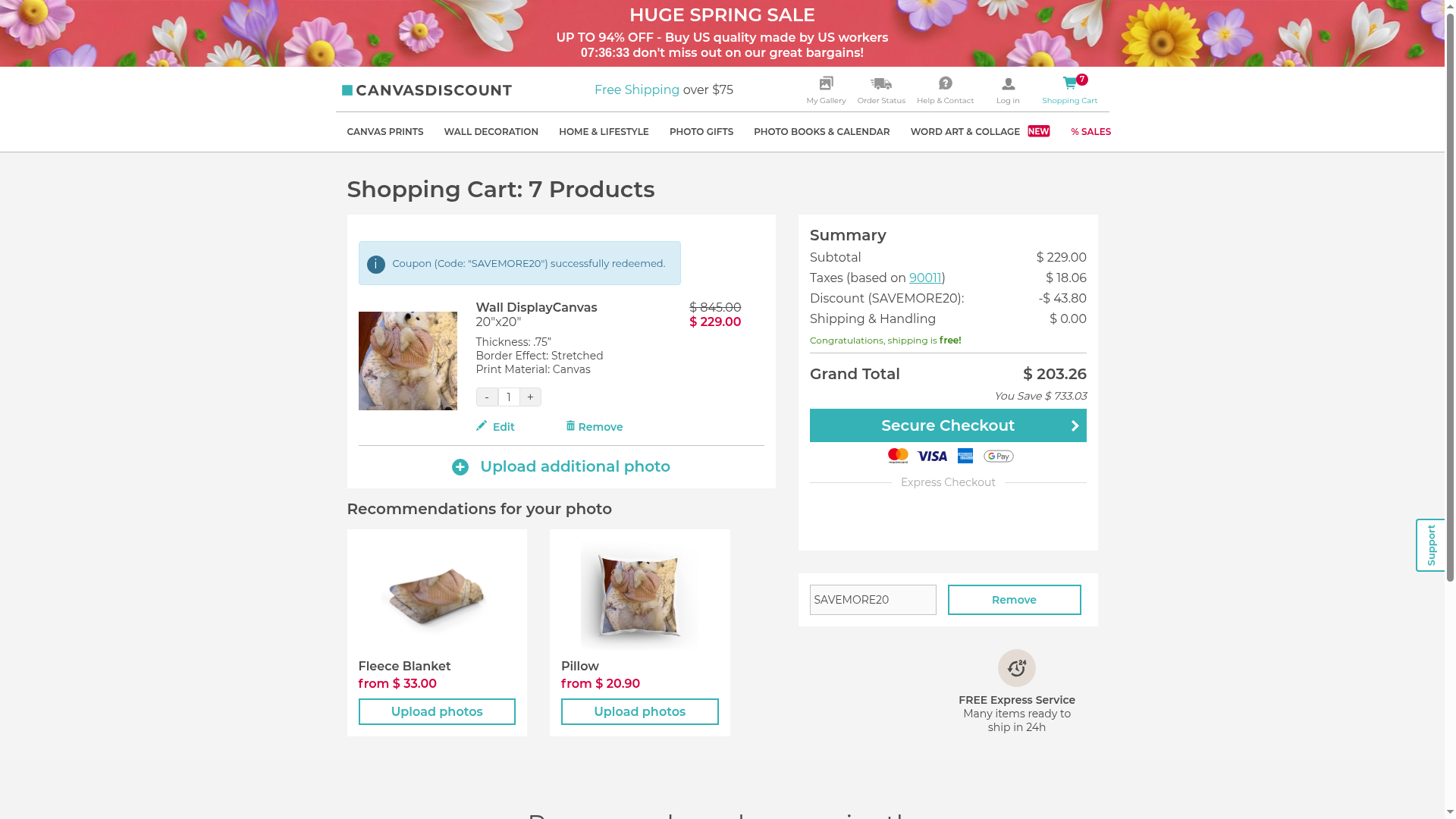Remove Wall DisplayCanvas via trash icon
Screen dimensions: 1456x819
(570, 426)
